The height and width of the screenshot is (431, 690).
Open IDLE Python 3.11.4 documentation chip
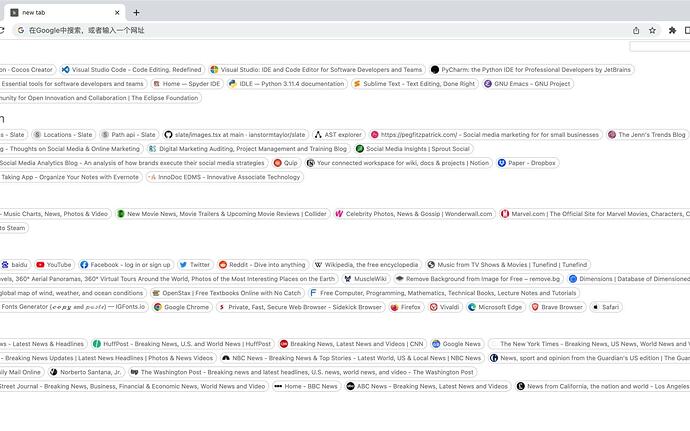[287, 84]
